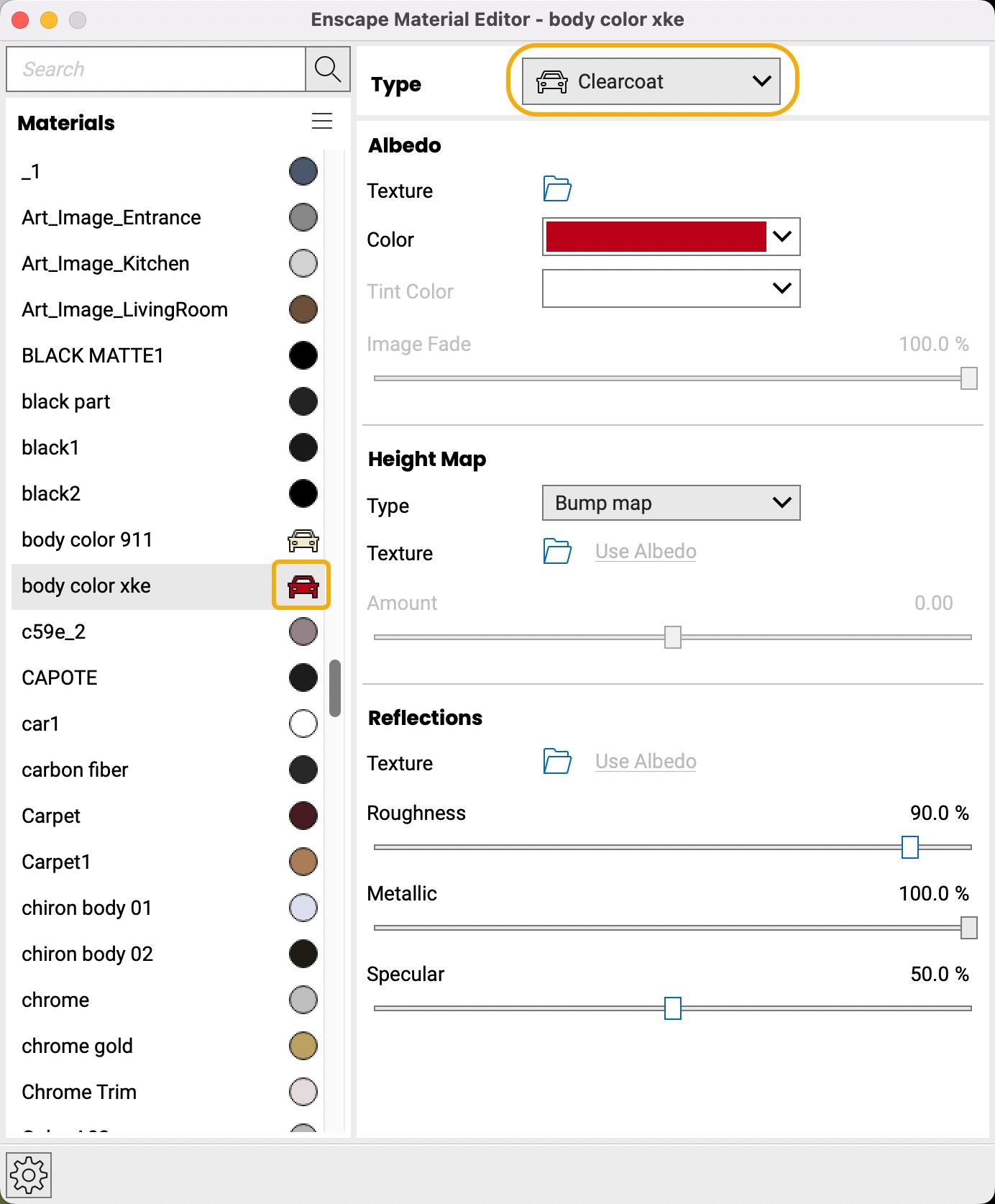This screenshot has height=1204, width=995.
Task: Click Use Albedo link under Height Map
Action: pyautogui.click(x=646, y=552)
